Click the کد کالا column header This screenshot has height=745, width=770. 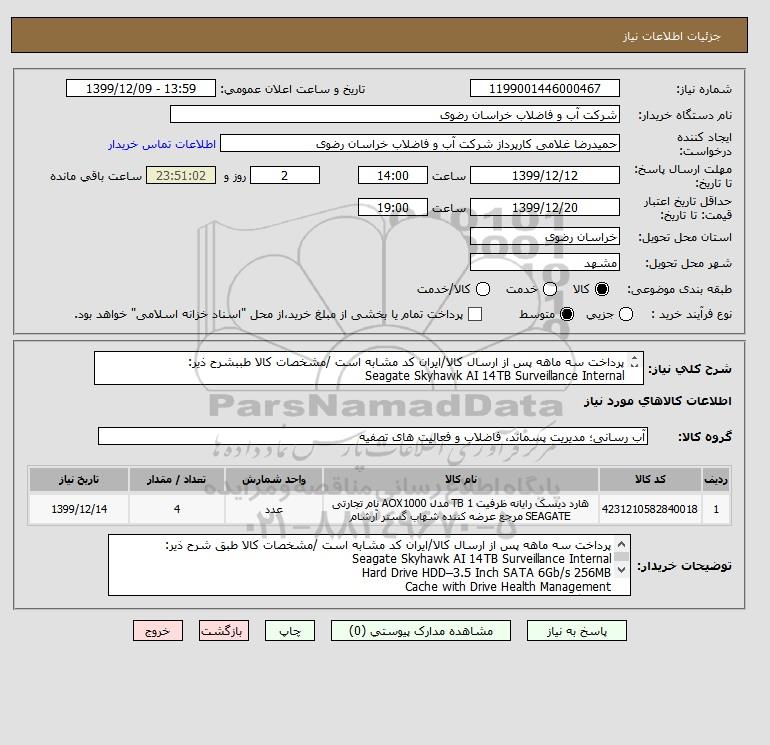(x=650, y=479)
